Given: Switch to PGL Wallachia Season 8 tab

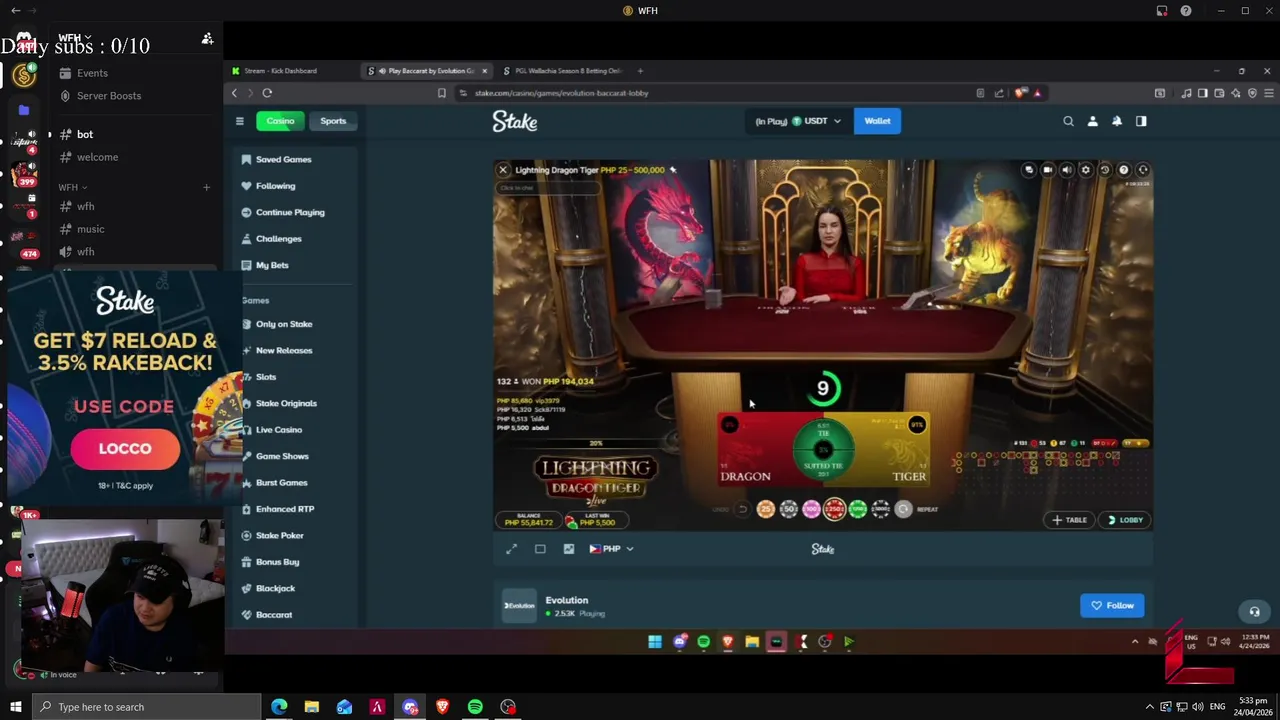Looking at the screenshot, I should 563,71.
